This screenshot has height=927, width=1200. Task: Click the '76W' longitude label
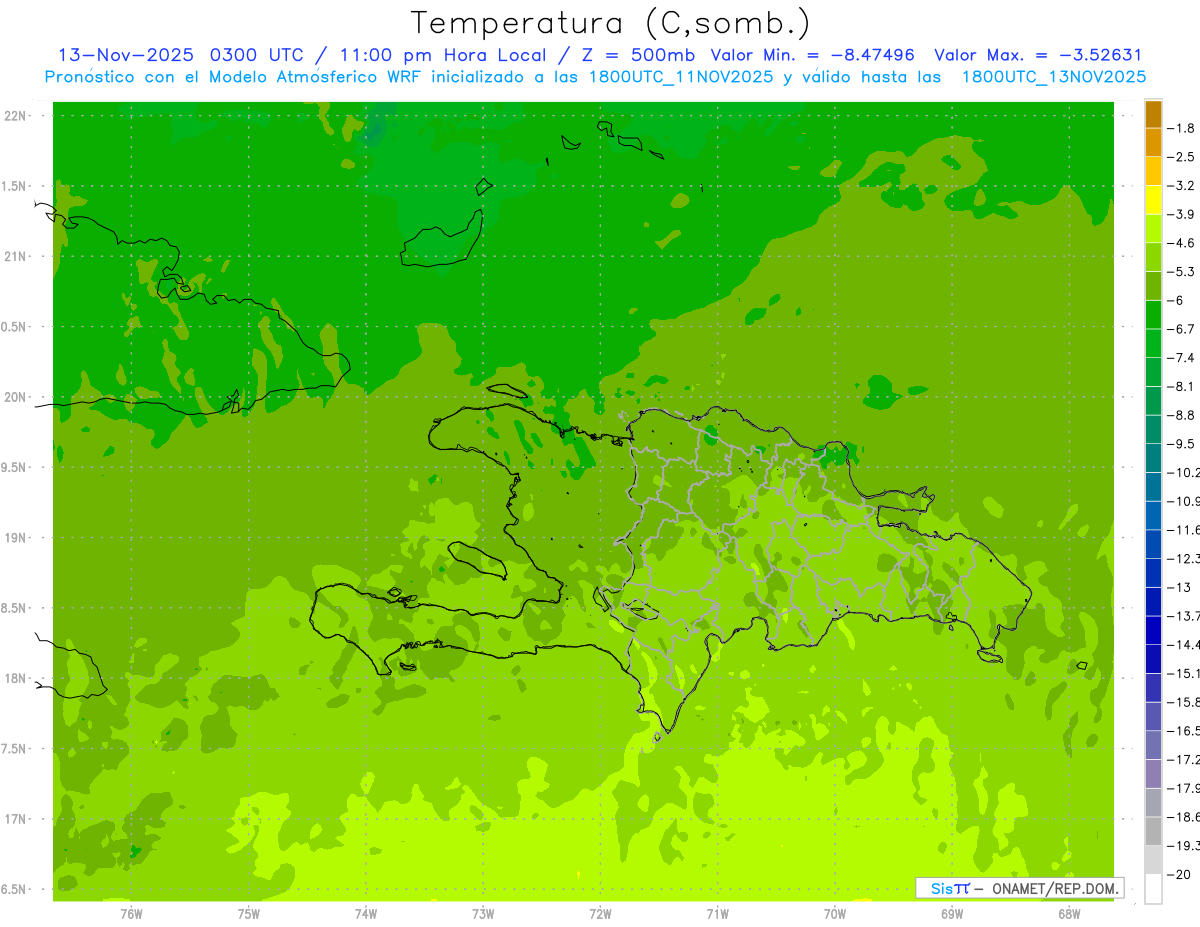point(131,913)
